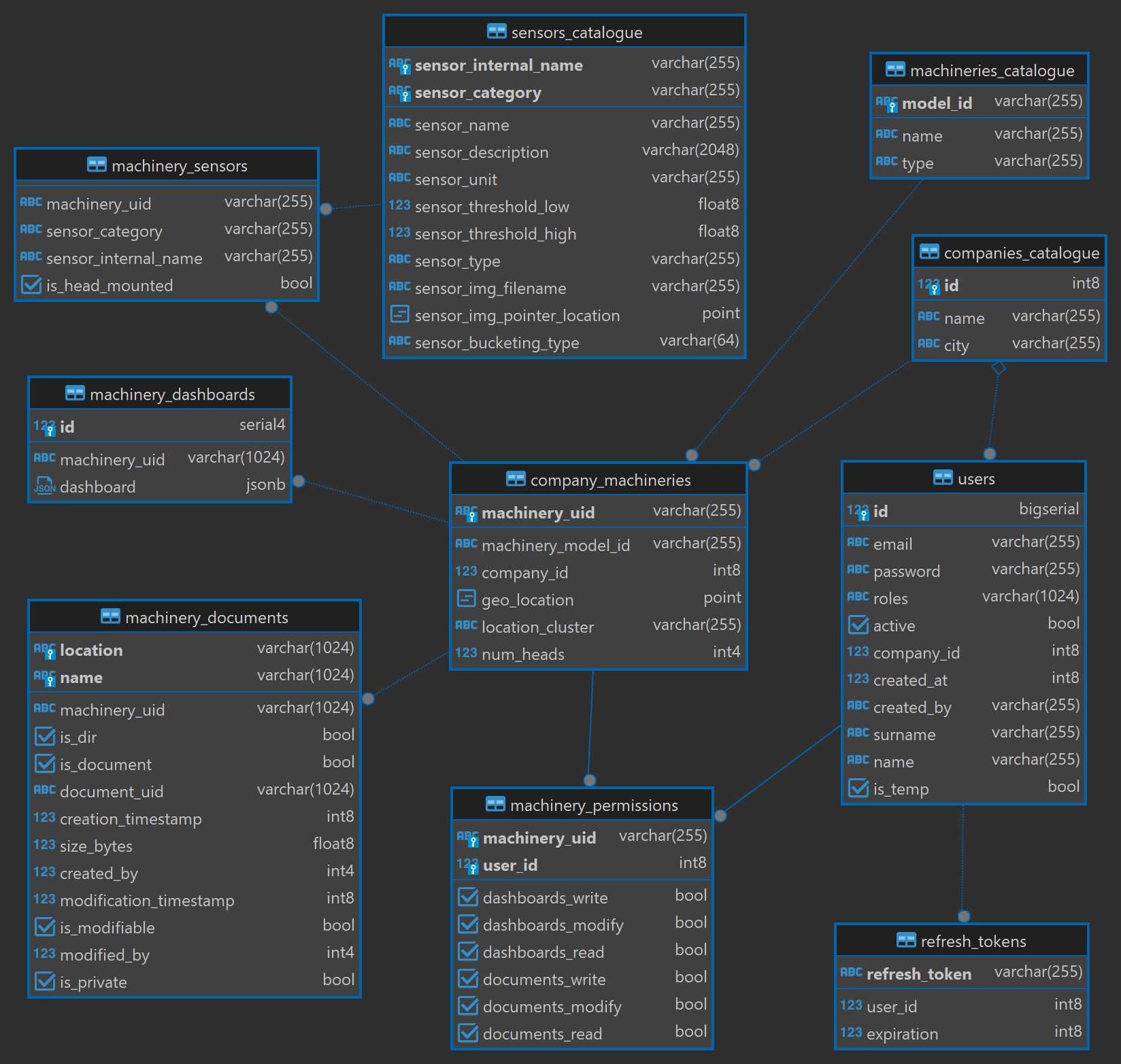
Task: Click point-type icon beside geo_location
Action: click(x=467, y=599)
